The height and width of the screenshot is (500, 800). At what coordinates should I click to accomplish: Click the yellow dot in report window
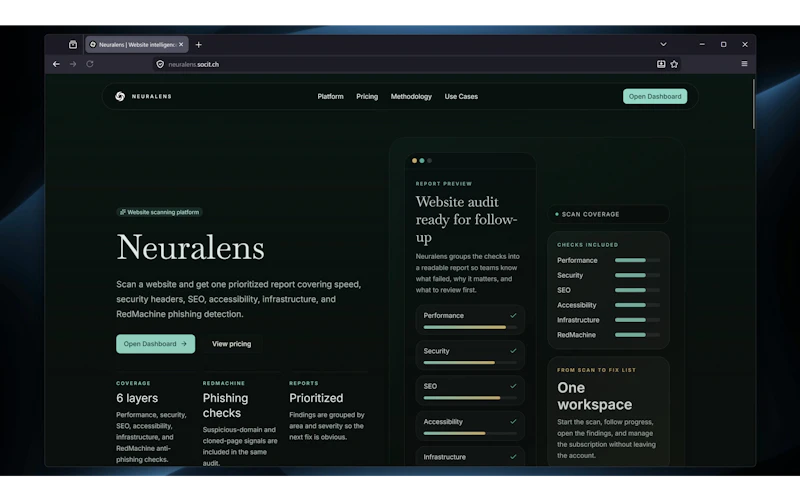point(414,160)
